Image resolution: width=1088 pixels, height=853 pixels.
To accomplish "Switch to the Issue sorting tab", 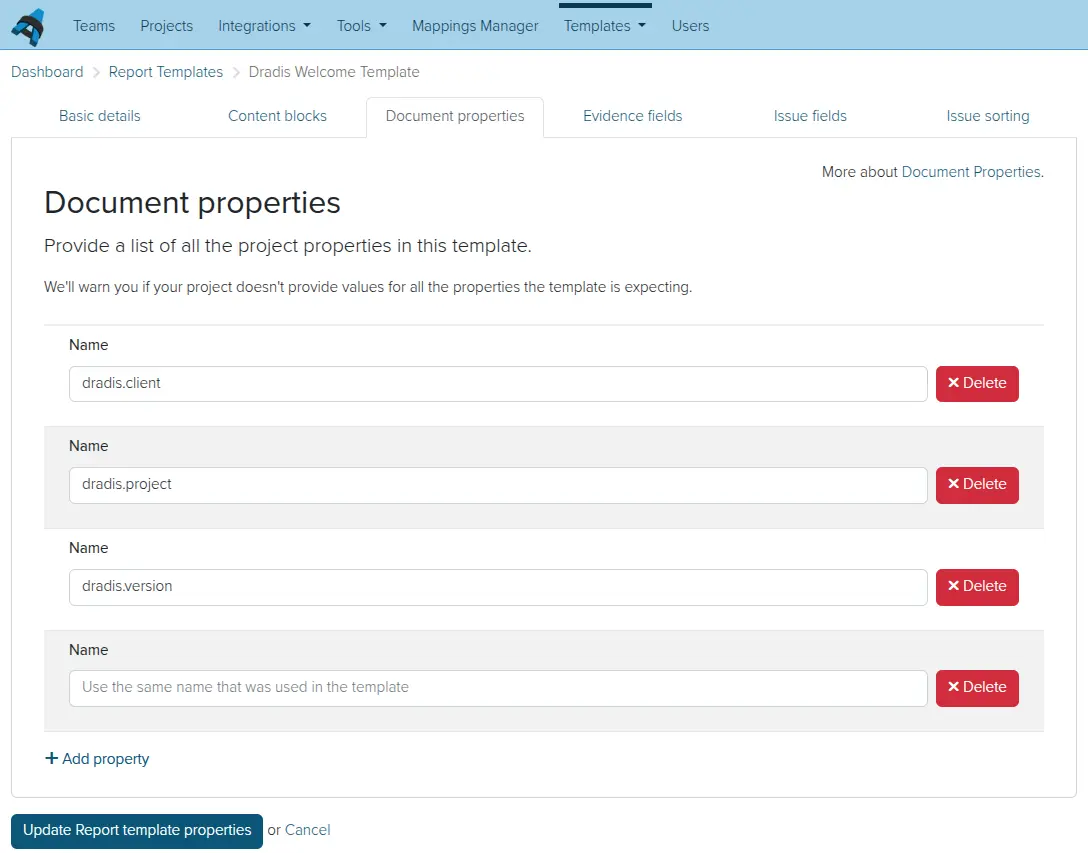I will point(988,117).
